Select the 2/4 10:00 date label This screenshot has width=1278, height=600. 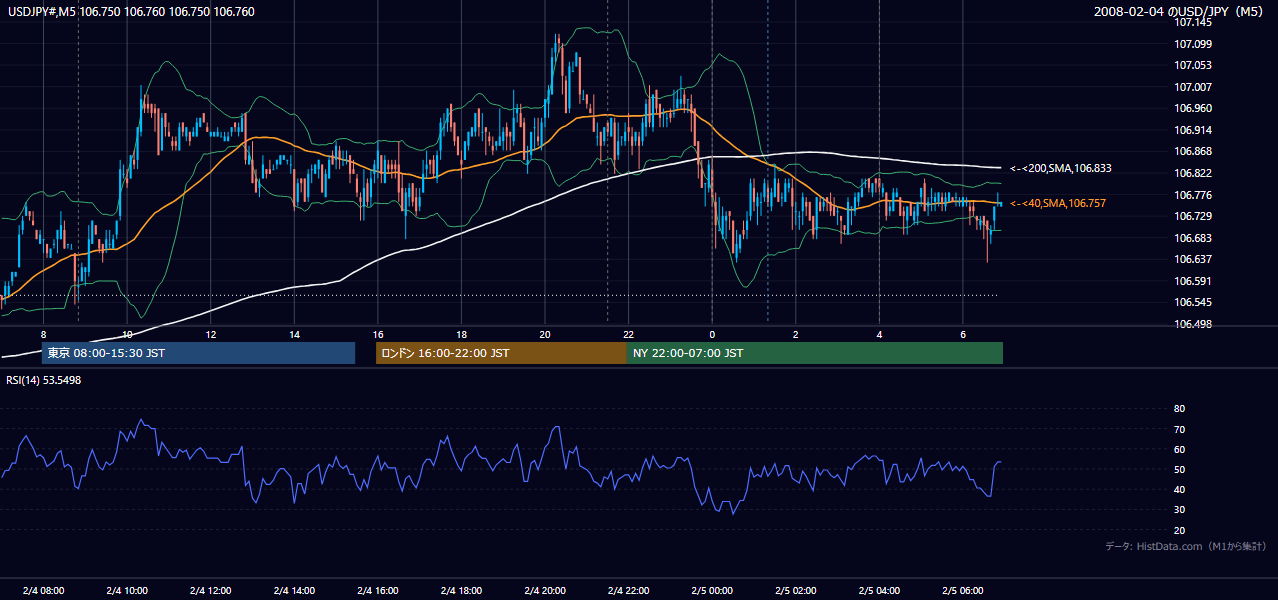[127, 590]
